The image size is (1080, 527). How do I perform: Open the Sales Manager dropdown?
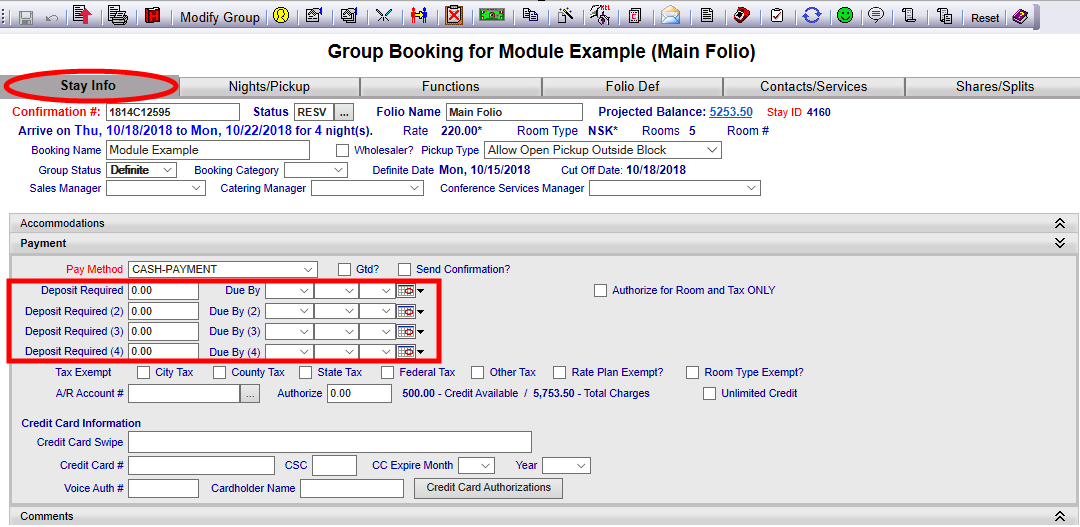(x=156, y=188)
